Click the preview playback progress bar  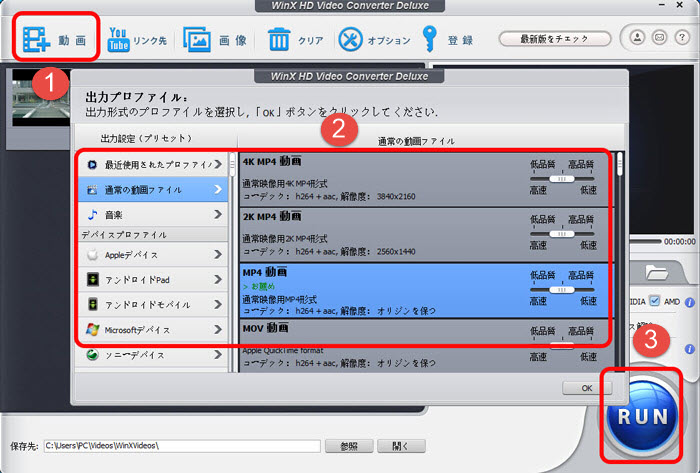coord(645,241)
